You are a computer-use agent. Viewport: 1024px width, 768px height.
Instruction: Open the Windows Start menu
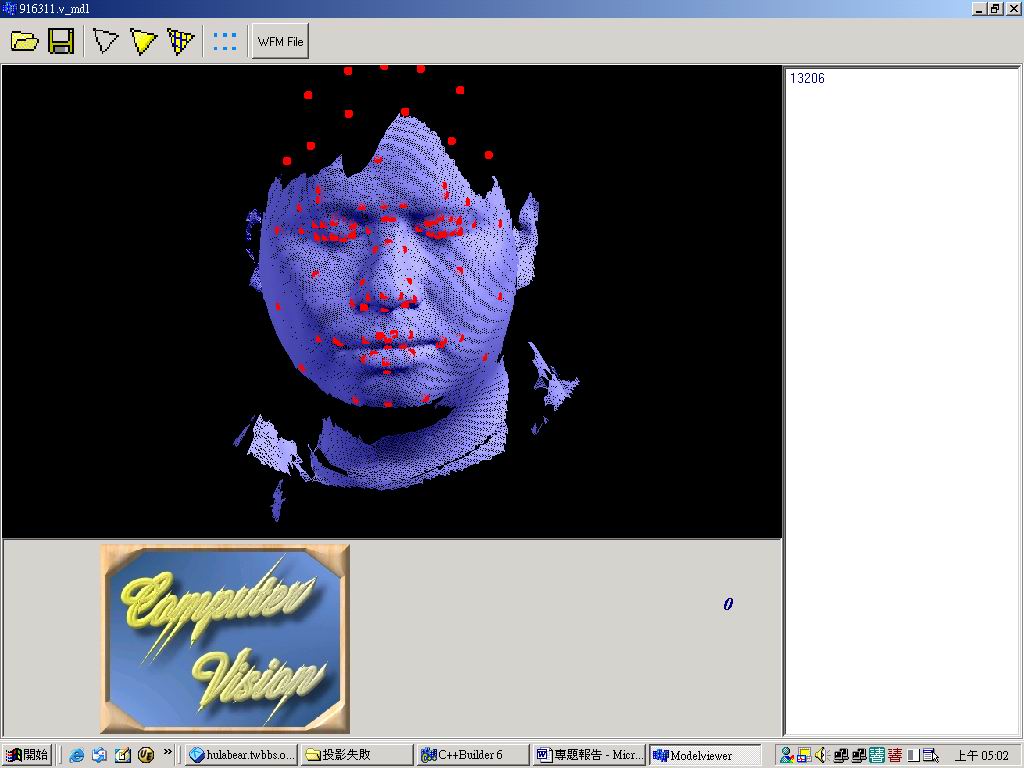click(x=27, y=755)
